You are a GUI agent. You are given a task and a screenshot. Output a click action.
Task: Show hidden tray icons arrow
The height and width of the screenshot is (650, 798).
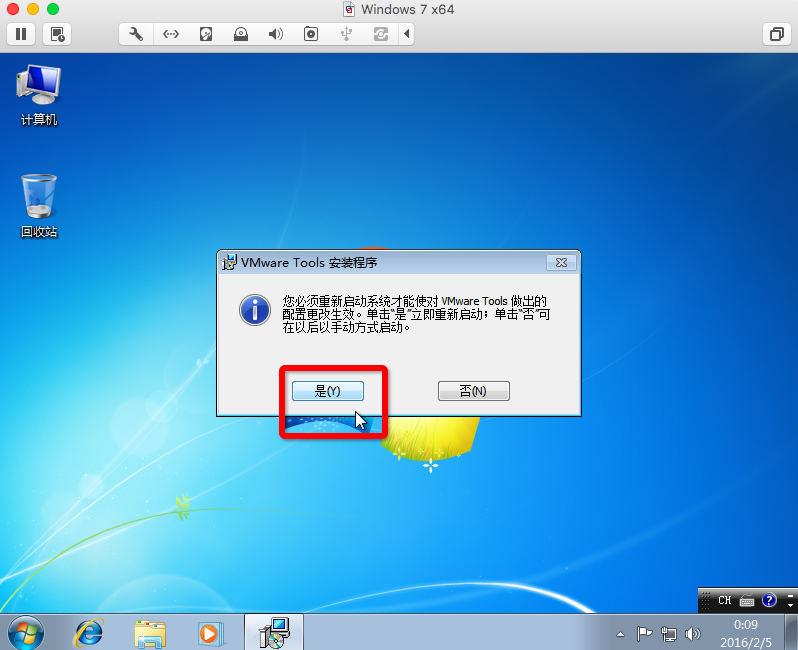click(620, 634)
